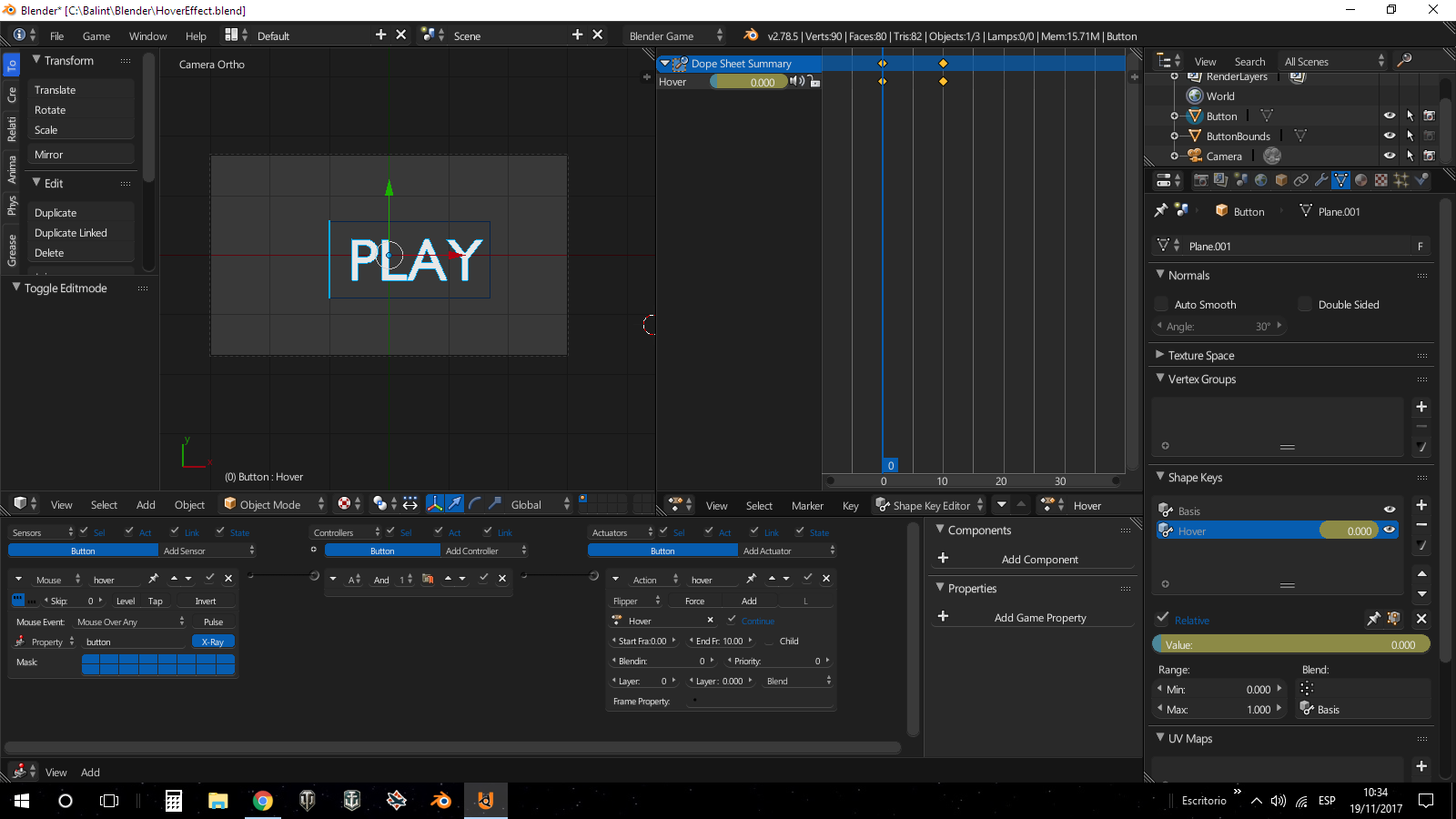Disable the X-Ray toggle in mouse sensor
The width and height of the screenshot is (1456, 819).
pyautogui.click(x=213, y=642)
